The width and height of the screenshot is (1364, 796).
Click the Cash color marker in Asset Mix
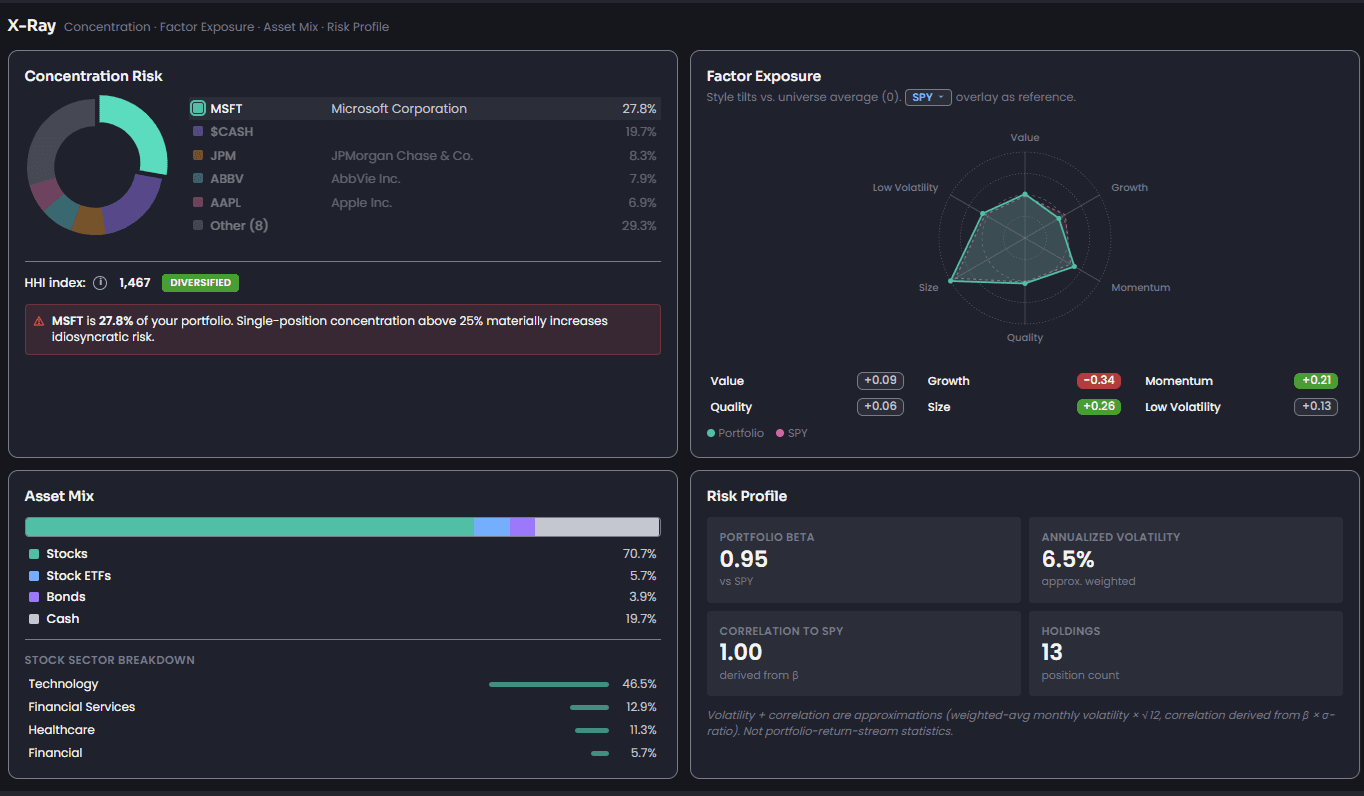(x=34, y=619)
